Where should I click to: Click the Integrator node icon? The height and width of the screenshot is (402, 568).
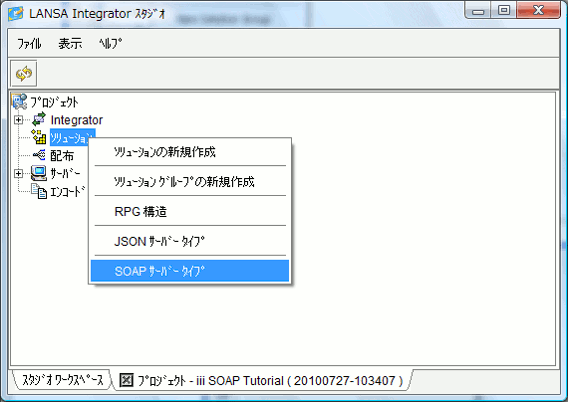click(x=39, y=119)
